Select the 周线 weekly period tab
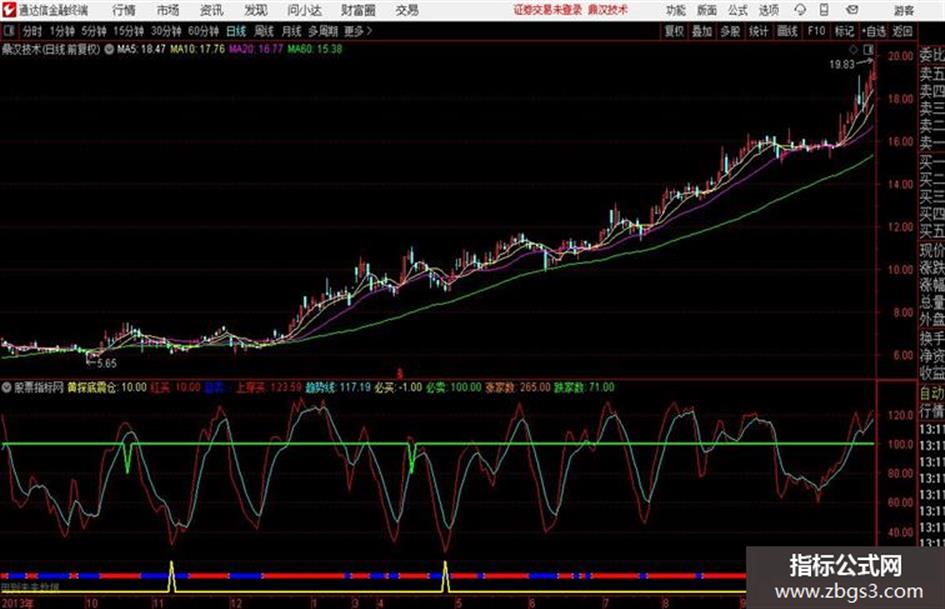 point(264,31)
